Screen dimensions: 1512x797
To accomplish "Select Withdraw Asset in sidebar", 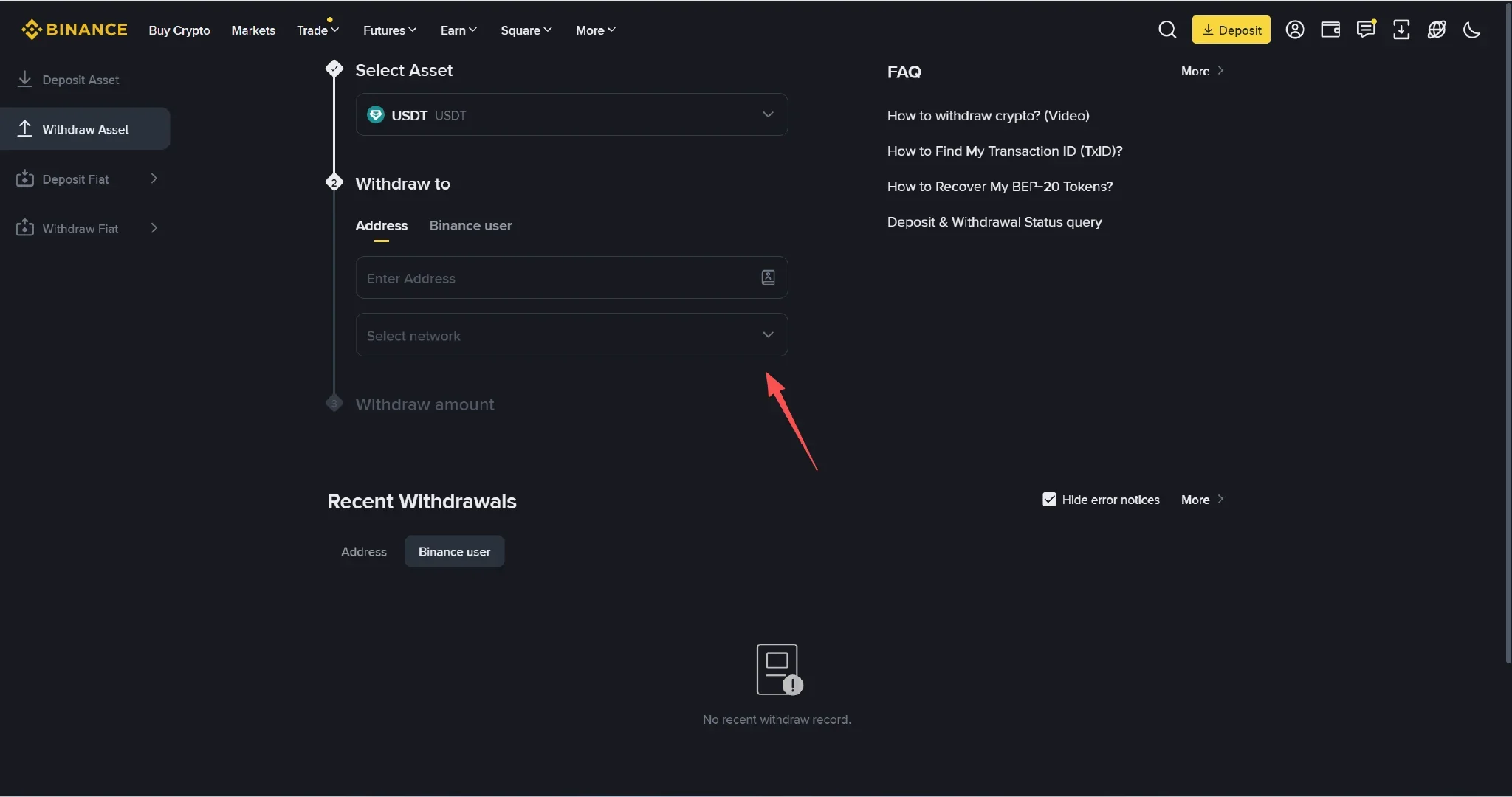I will [85, 128].
